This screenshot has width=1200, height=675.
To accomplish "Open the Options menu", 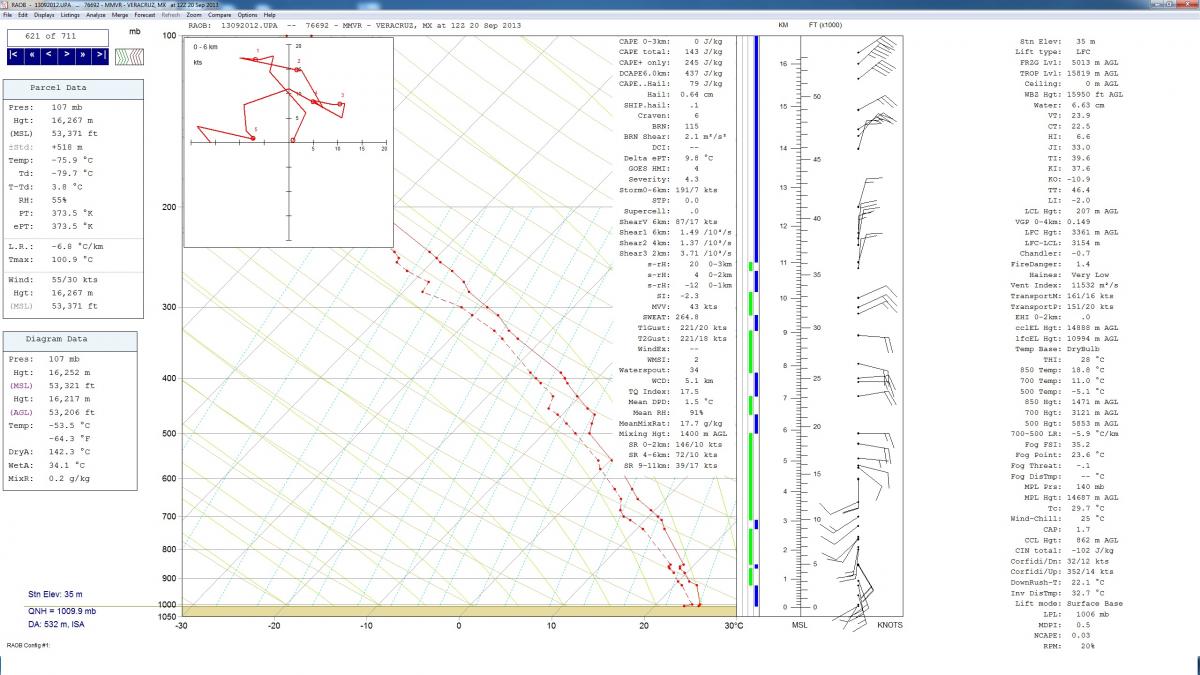I will 248,15.
